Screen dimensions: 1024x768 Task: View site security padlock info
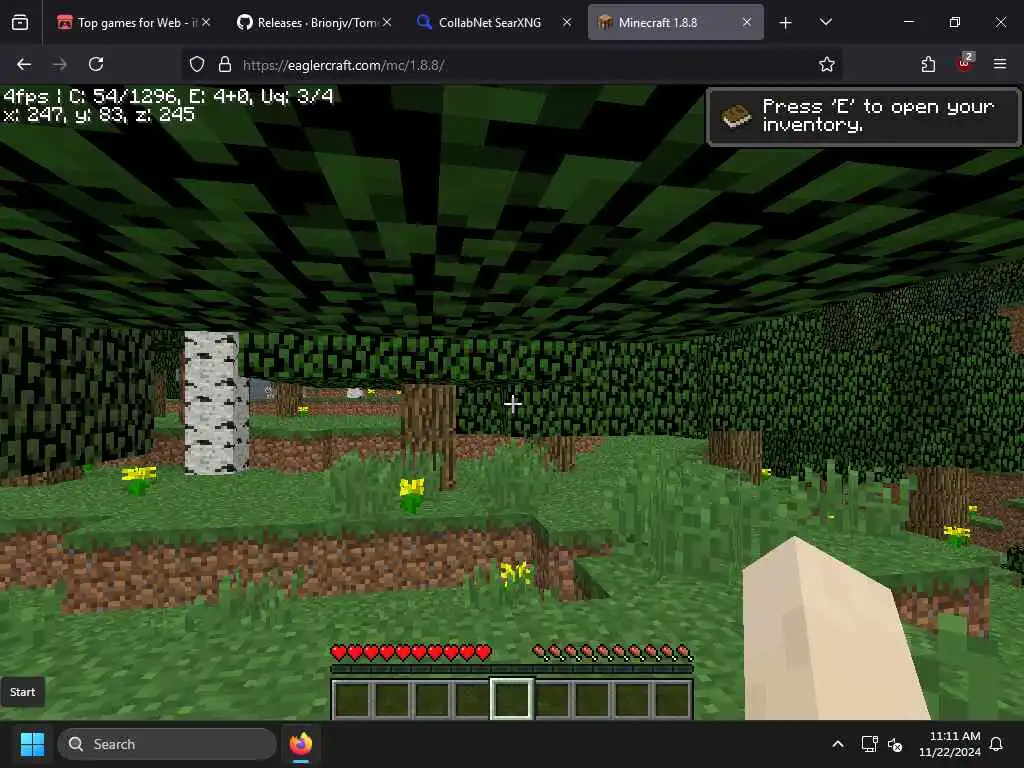[225, 65]
